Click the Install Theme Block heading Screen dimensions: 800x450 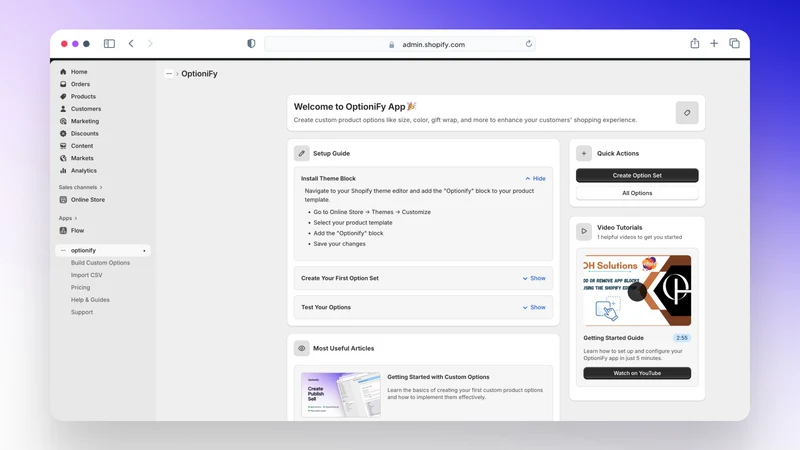(x=328, y=179)
